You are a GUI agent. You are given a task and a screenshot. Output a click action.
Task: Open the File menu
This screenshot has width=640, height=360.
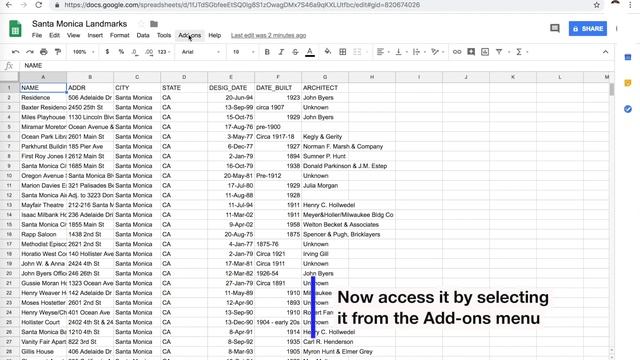pyautogui.click(x=37, y=36)
